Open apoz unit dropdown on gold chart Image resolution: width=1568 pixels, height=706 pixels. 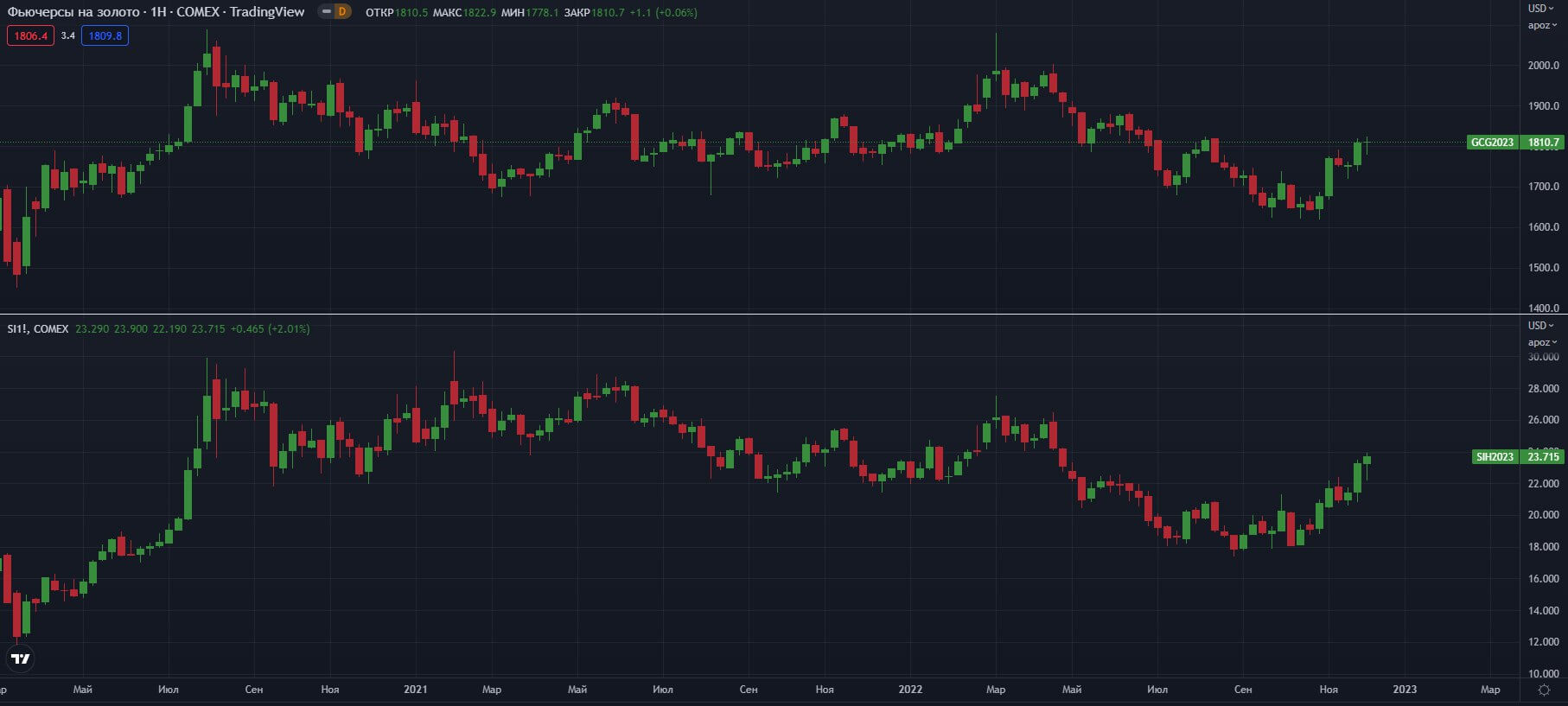pyautogui.click(x=1542, y=25)
